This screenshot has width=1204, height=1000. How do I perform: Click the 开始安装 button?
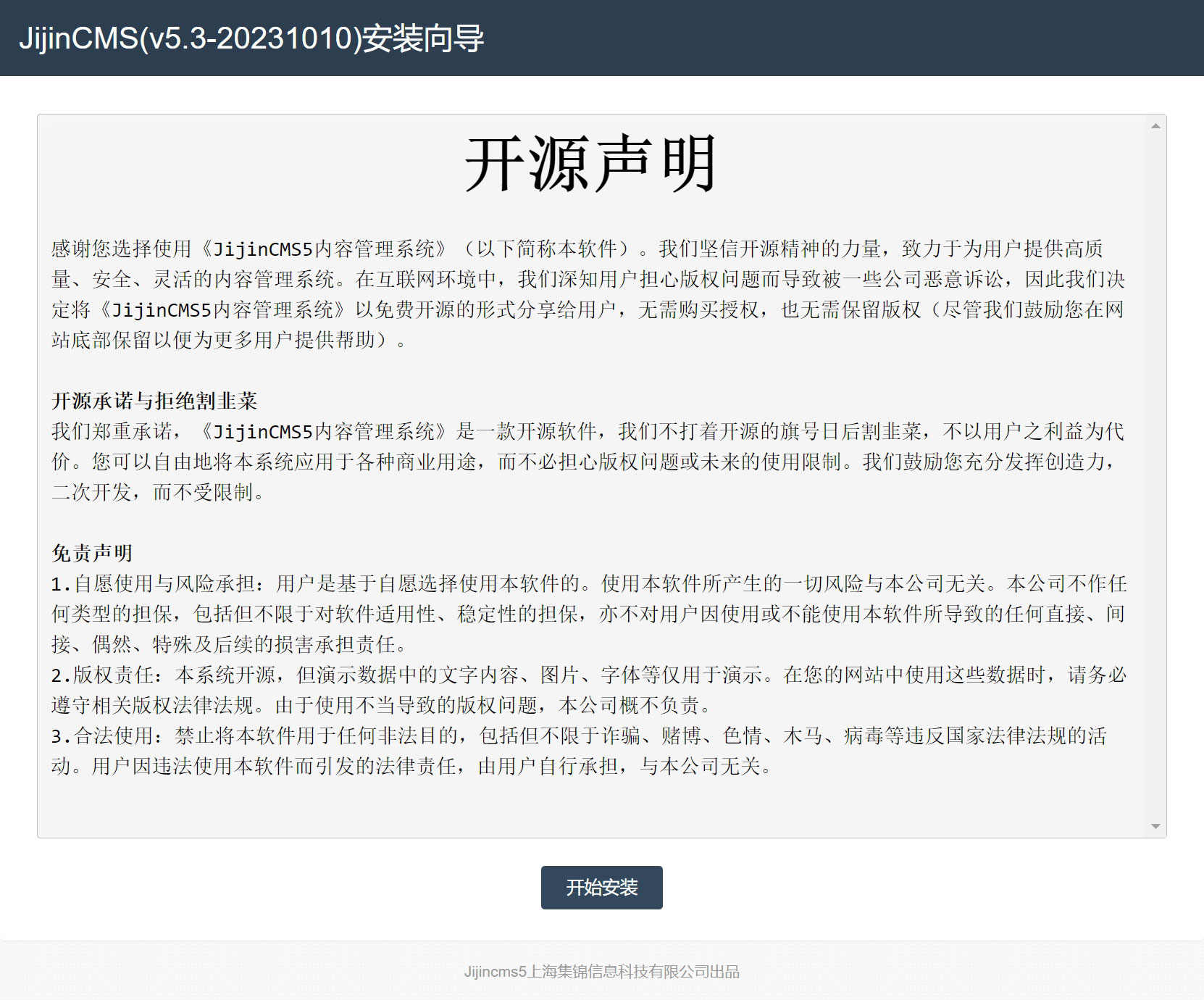(x=601, y=887)
